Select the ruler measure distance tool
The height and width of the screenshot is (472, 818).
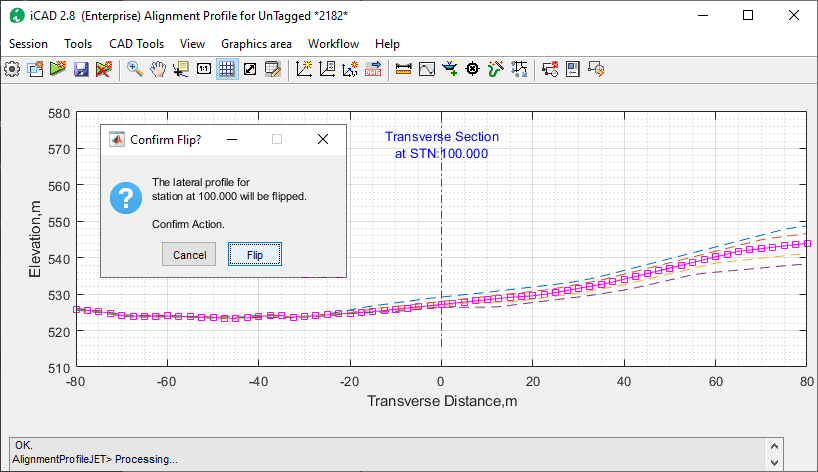pyautogui.click(x=404, y=69)
